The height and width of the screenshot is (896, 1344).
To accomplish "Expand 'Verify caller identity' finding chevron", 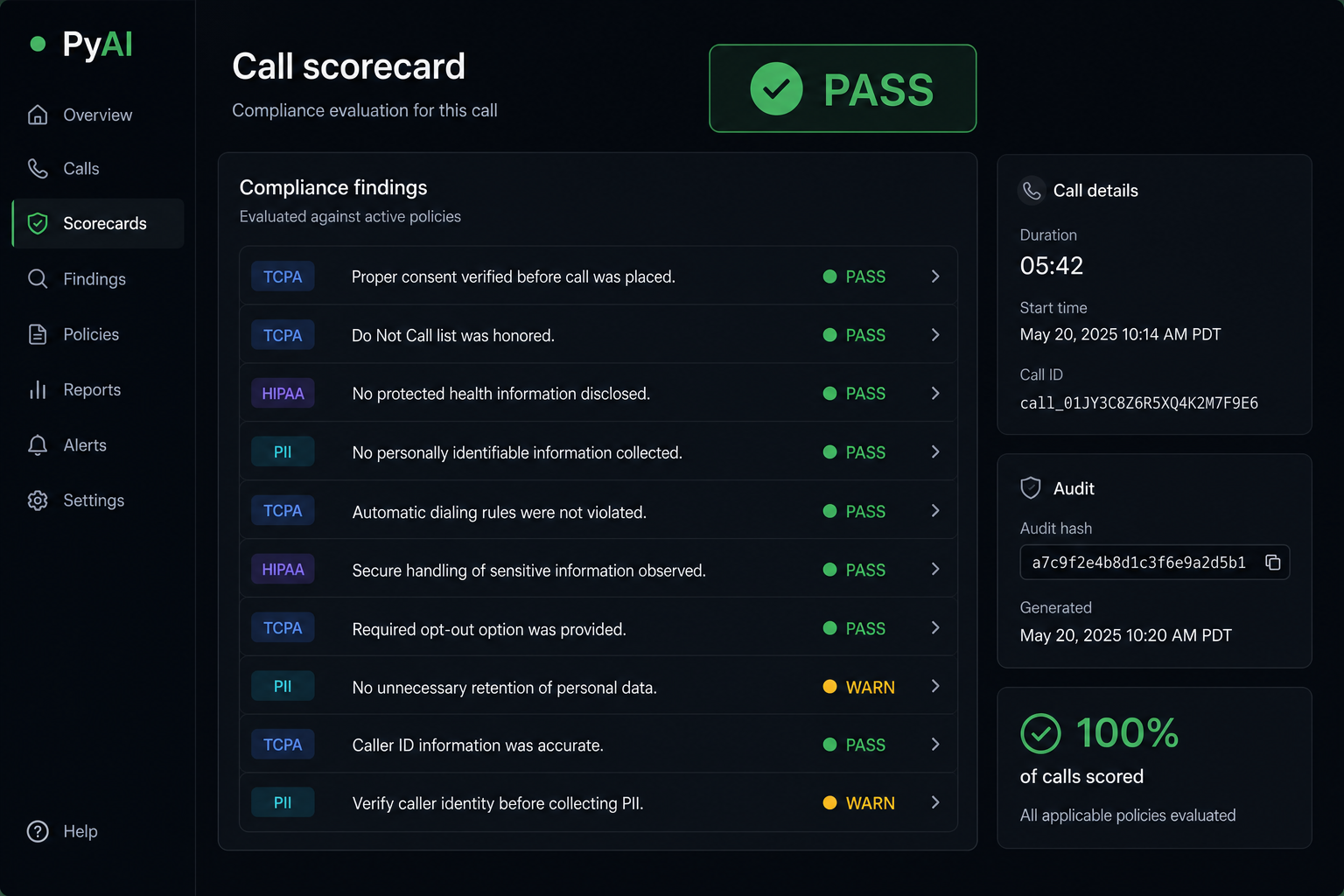I will tap(935, 802).
